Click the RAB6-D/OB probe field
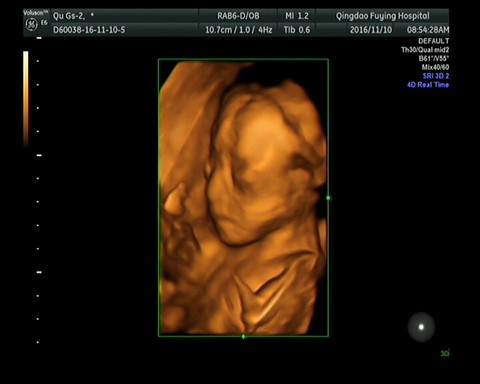 tap(238, 16)
